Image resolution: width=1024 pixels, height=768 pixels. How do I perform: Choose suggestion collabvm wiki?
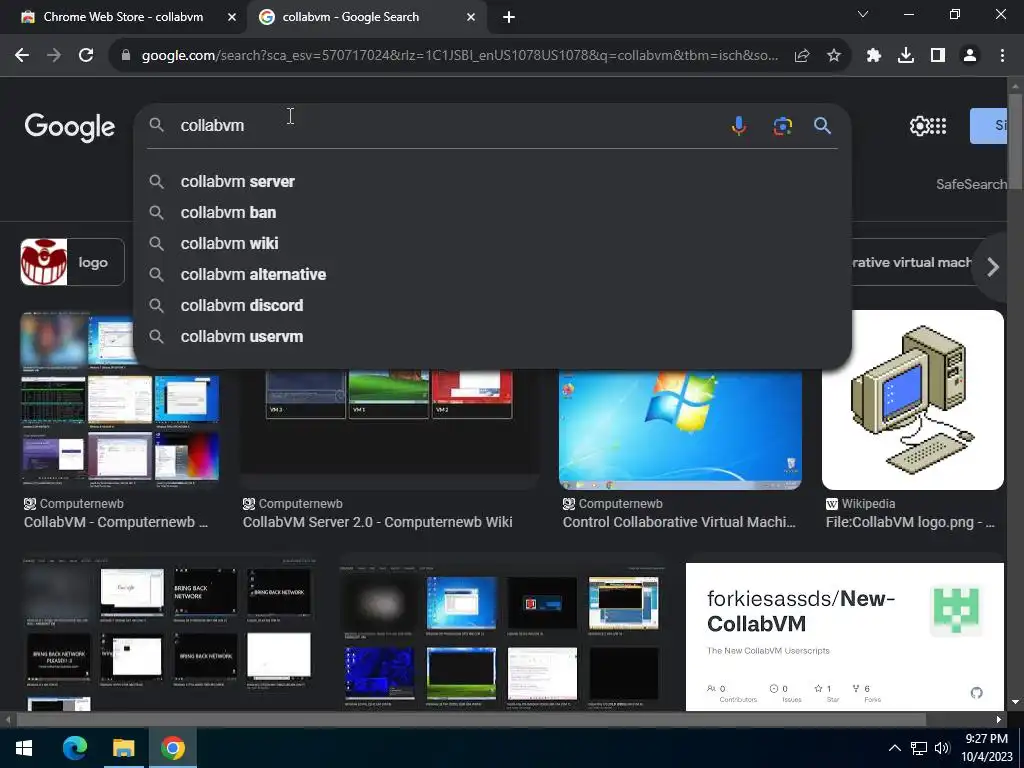(492, 244)
